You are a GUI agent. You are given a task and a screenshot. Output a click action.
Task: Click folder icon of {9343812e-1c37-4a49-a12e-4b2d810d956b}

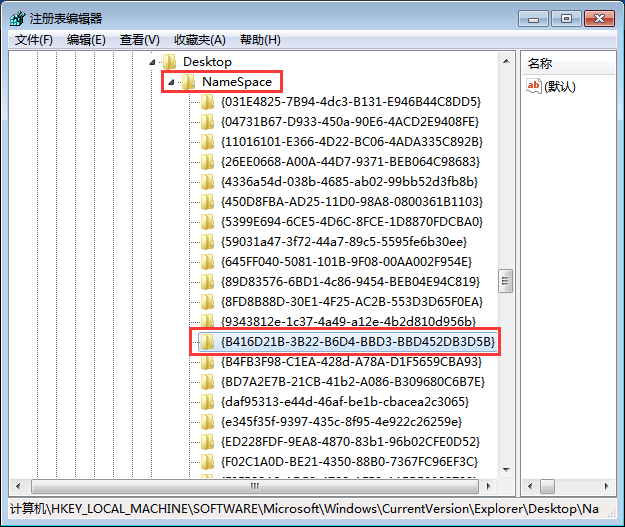click(x=207, y=321)
